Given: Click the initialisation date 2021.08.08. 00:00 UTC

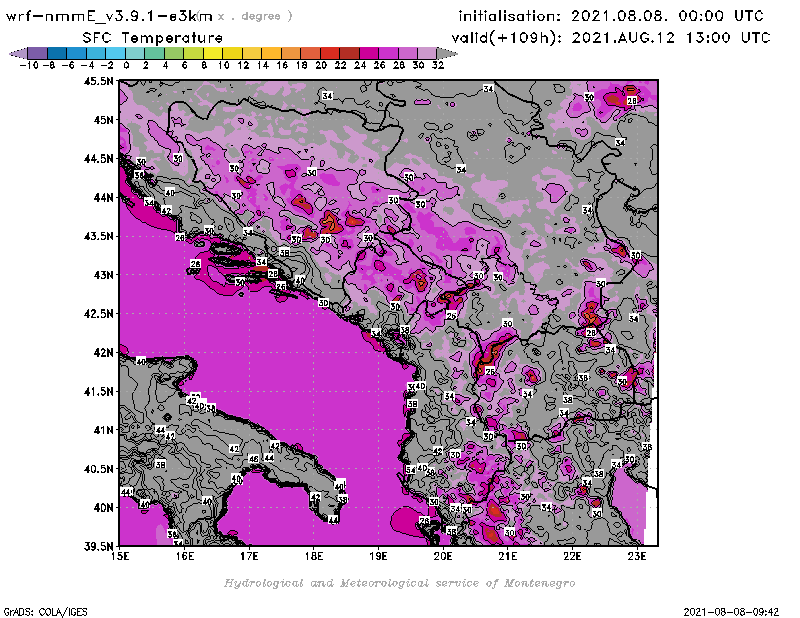Looking at the screenshot, I should (x=667, y=16).
